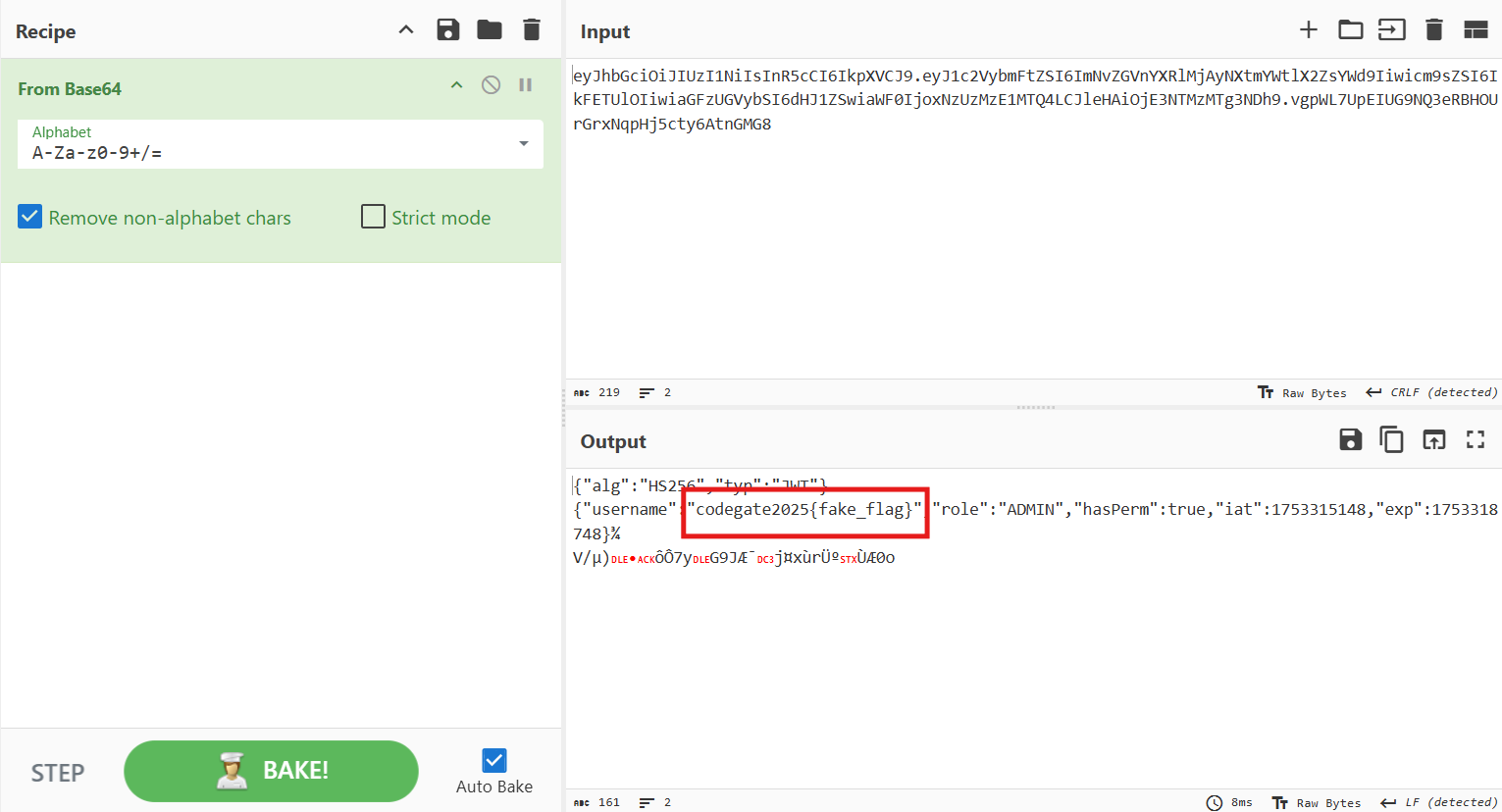Click the output length count 161
The width and height of the screenshot is (1502, 812).
(x=597, y=802)
